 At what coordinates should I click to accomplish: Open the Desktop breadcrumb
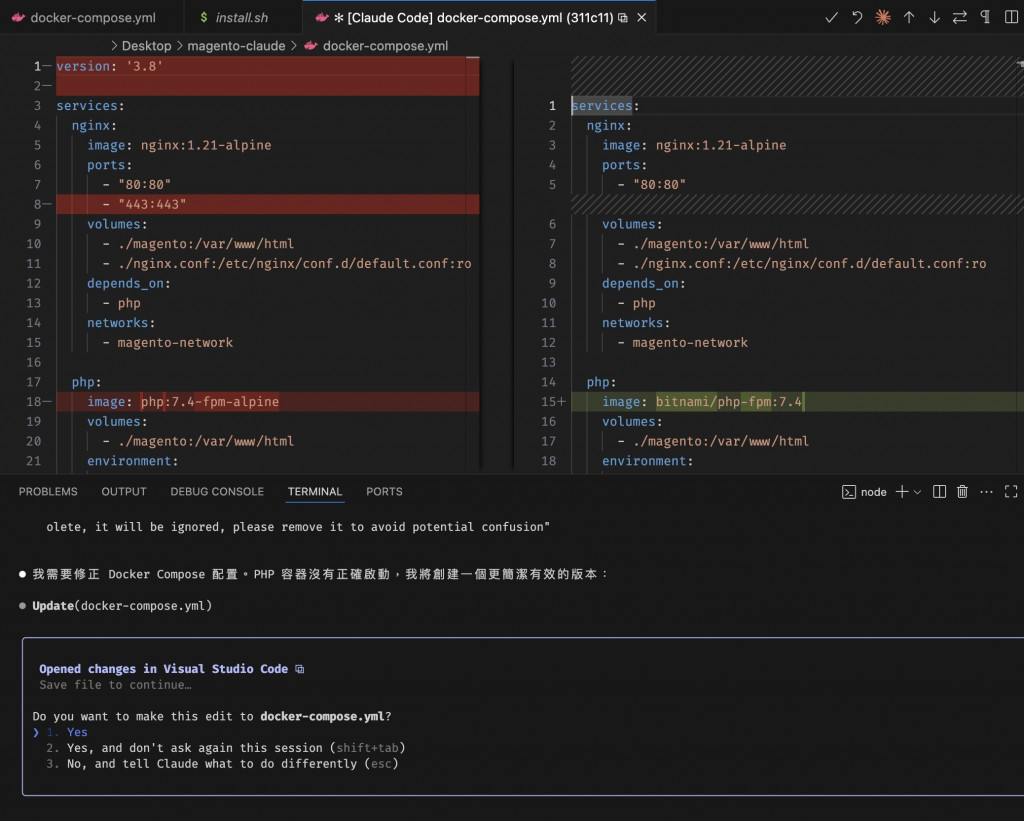(x=146, y=46)
